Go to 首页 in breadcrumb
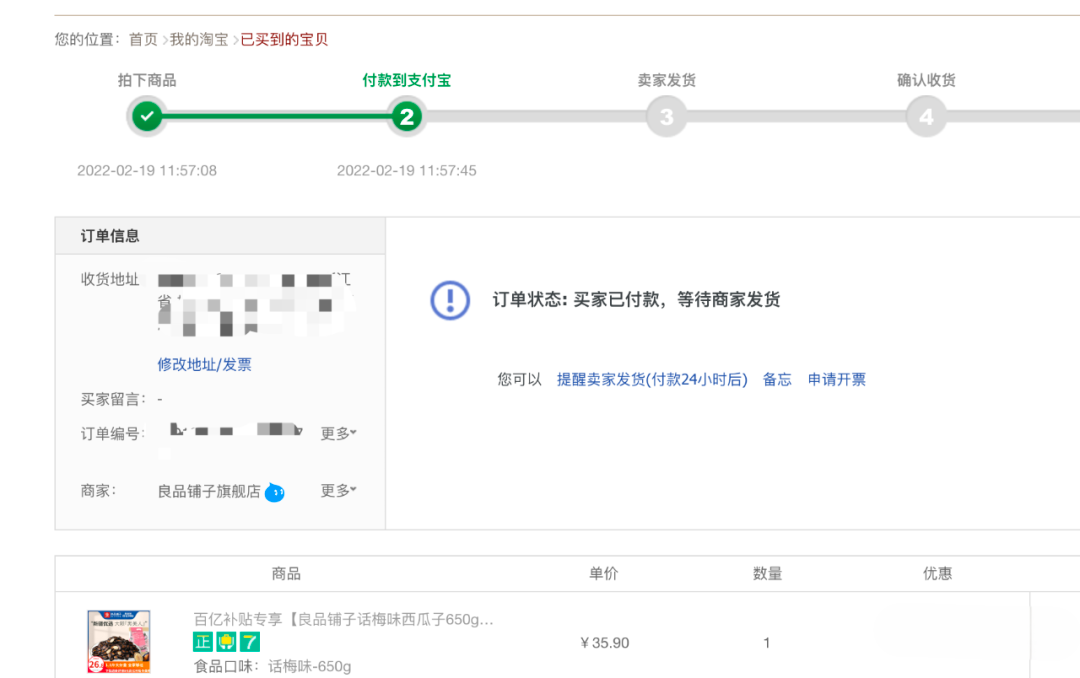 click(143, 39)
